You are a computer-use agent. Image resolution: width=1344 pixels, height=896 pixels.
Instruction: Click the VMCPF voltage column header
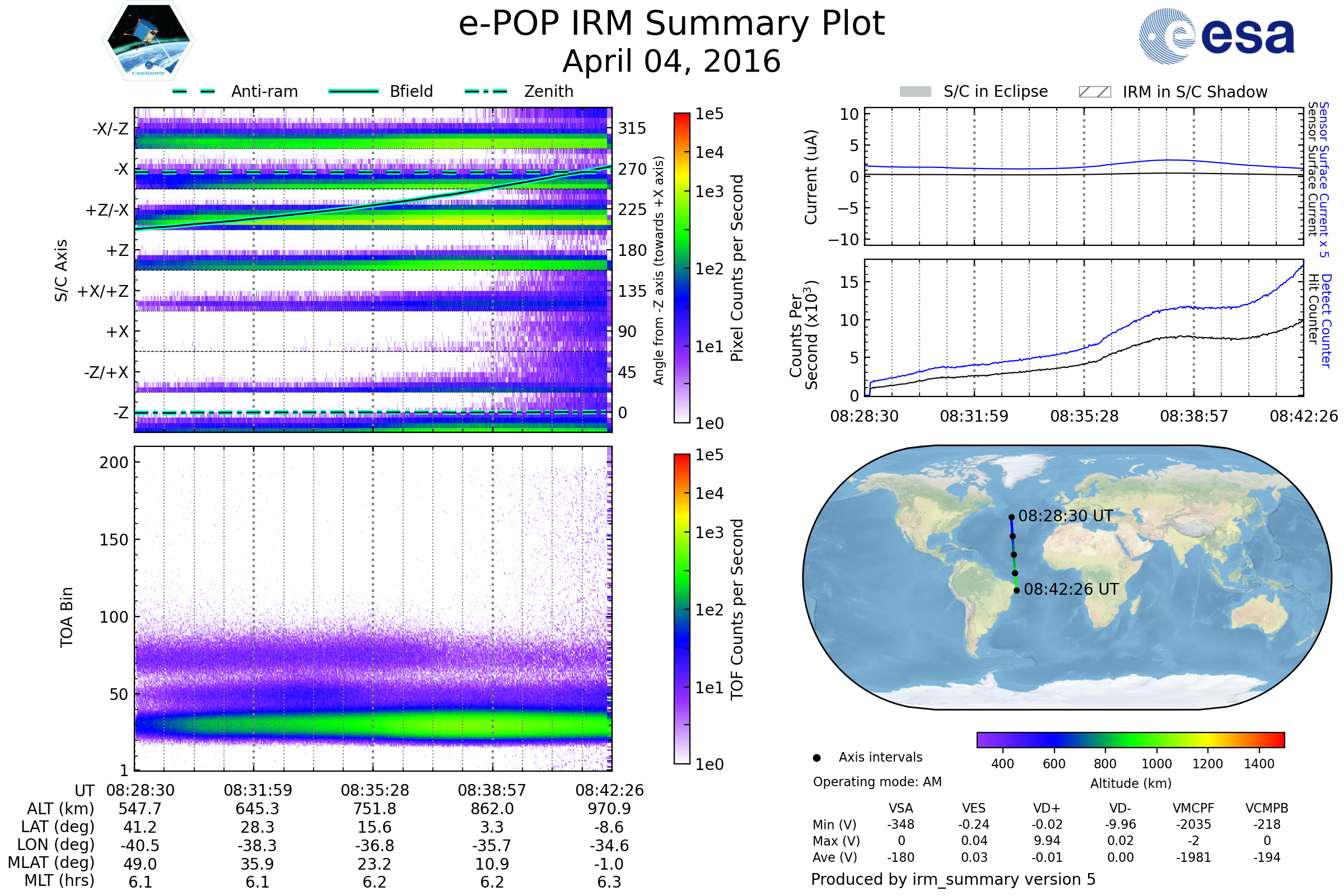[1193, 808]
